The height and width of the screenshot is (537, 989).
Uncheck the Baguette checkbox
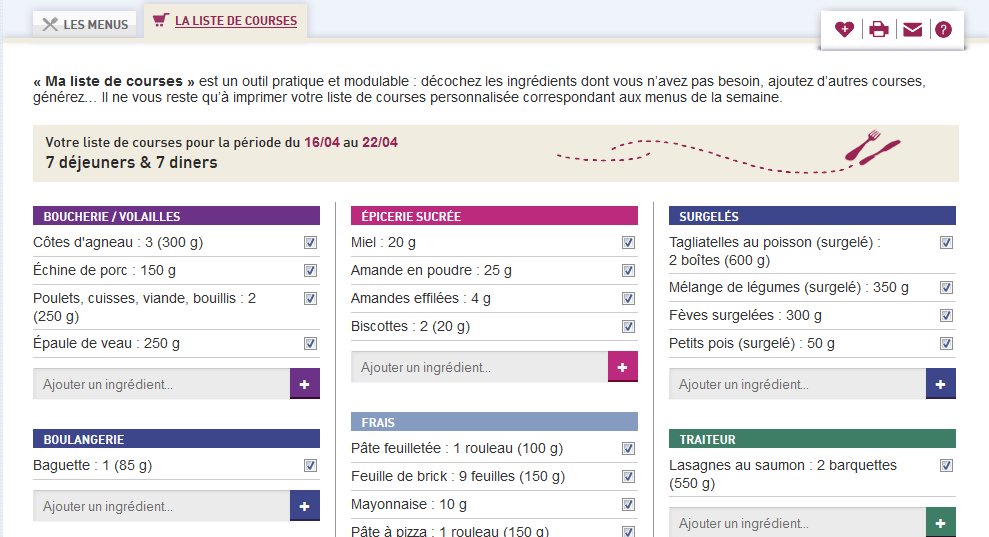(310, 465)
